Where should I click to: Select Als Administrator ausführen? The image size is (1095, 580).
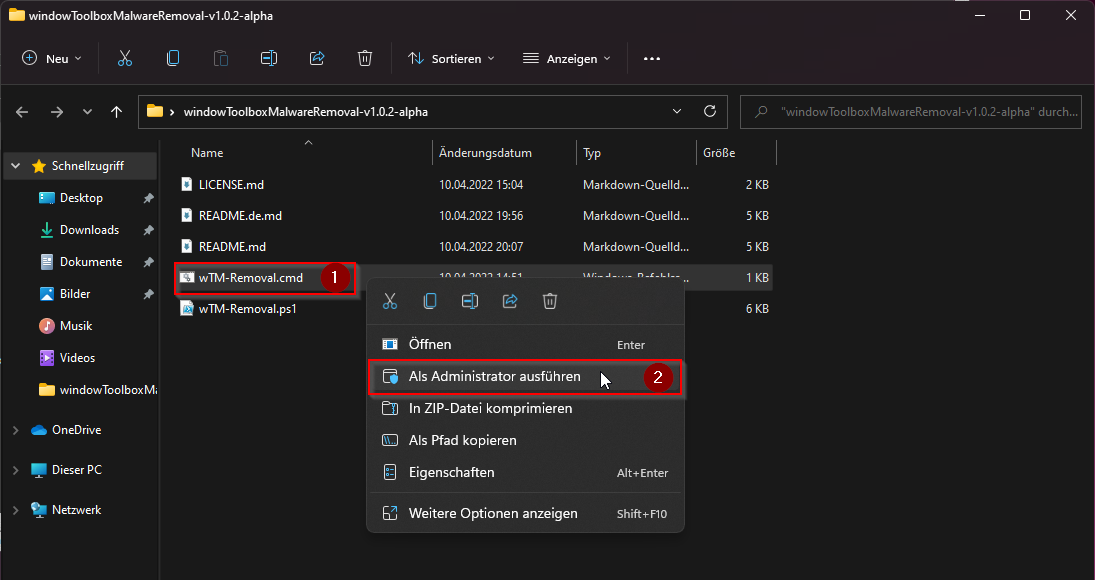[x=525, y=377]
